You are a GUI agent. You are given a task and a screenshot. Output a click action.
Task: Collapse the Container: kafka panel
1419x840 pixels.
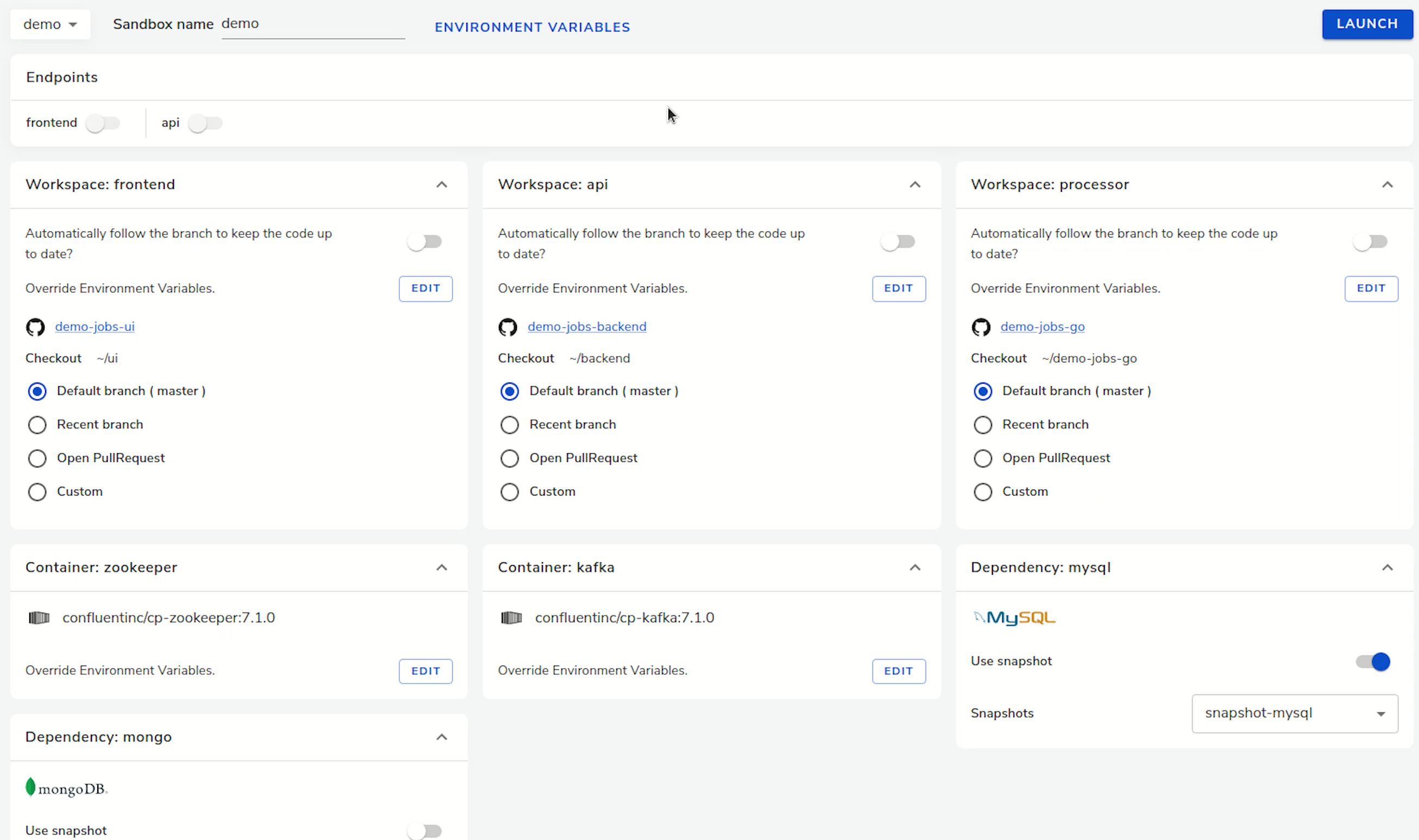tap(915, 568)
